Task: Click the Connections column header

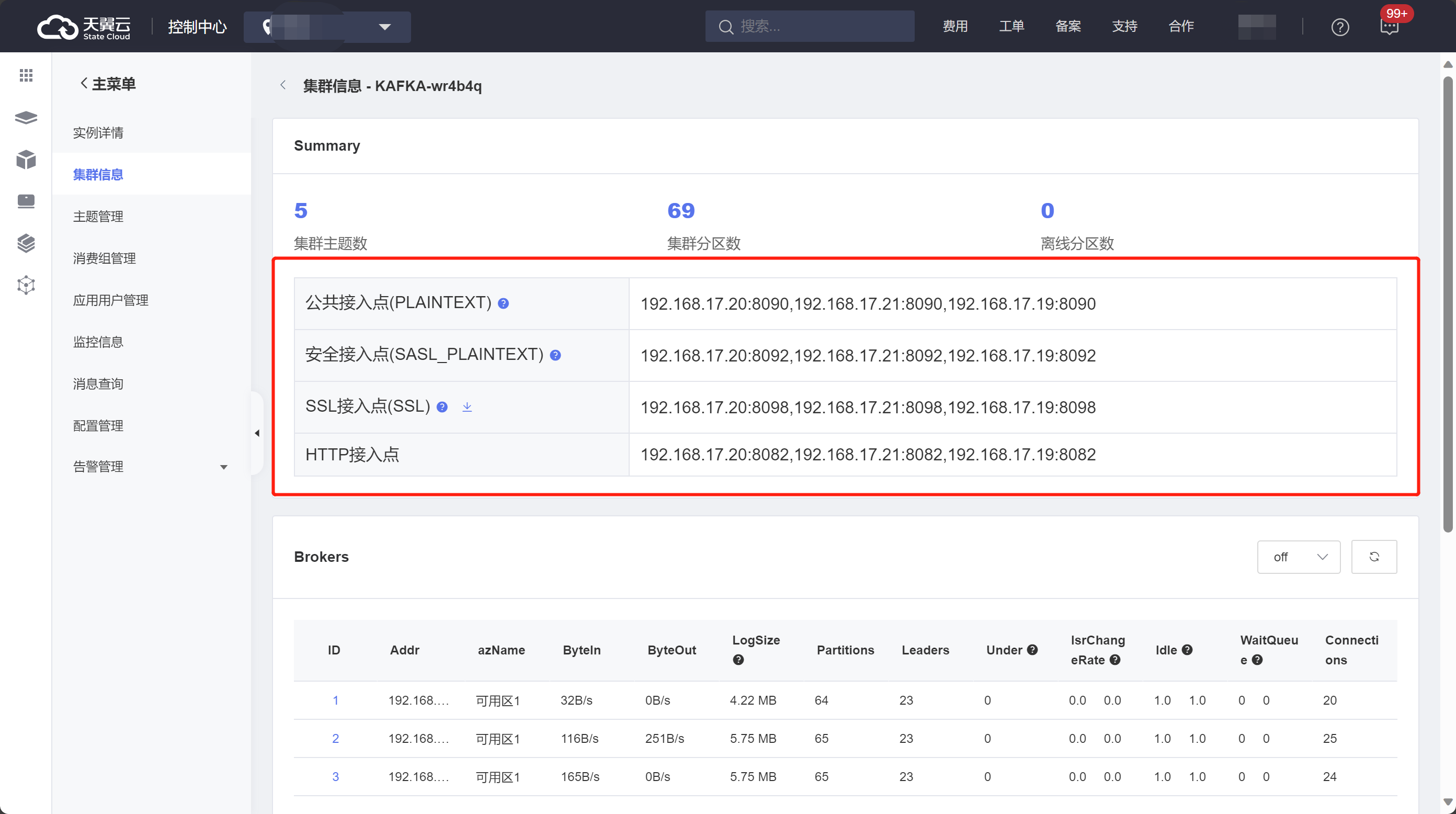Action: point(1351,650)
